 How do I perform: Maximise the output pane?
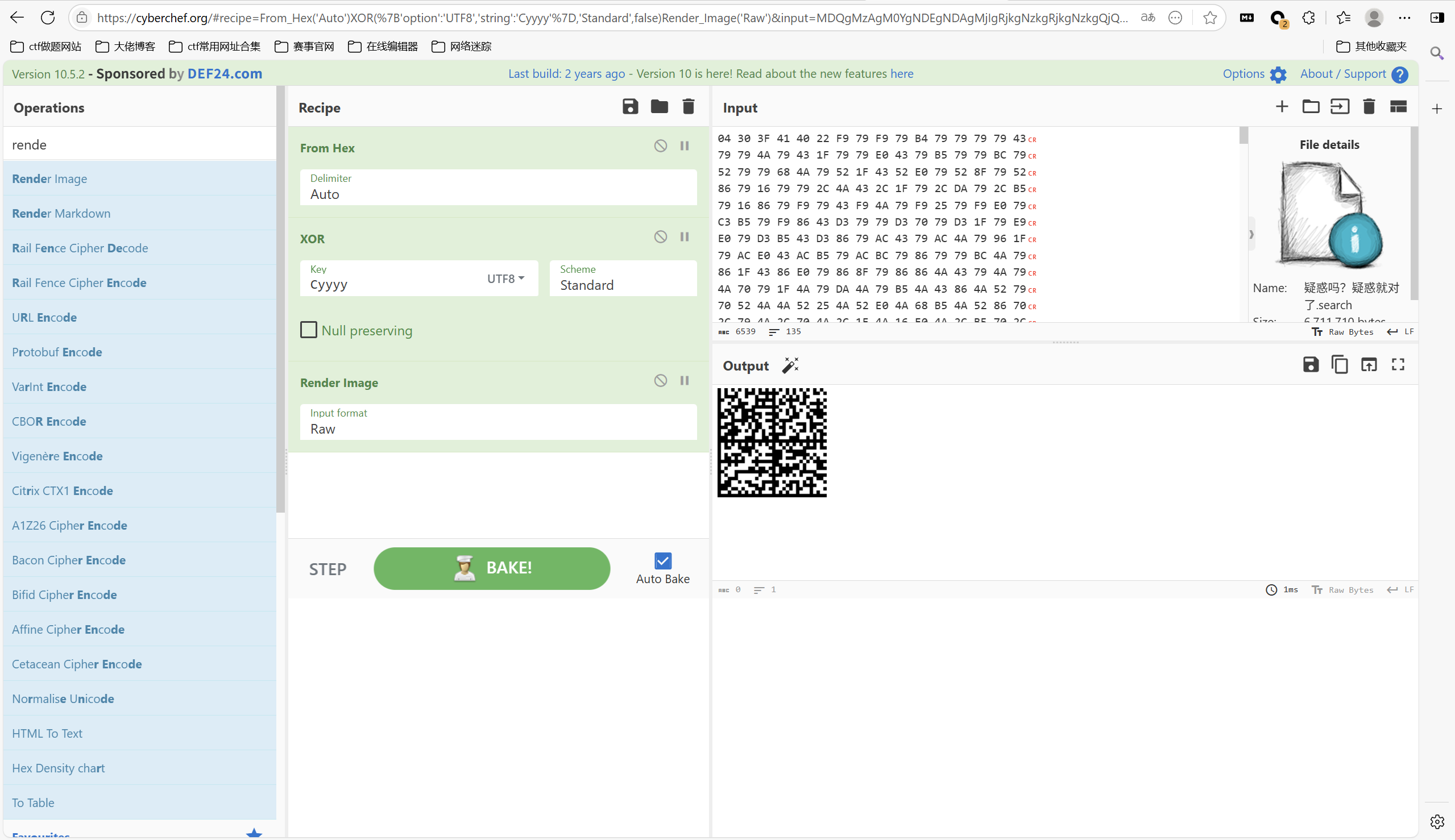click(1398, 365)
